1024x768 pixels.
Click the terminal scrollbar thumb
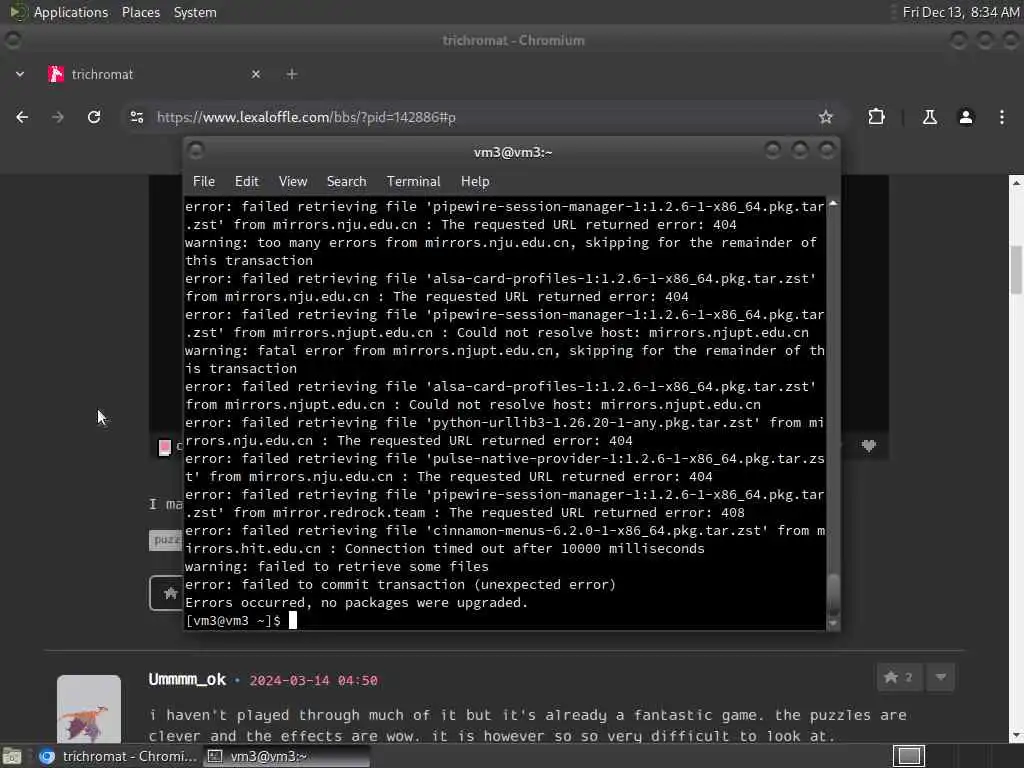[833, 593]
